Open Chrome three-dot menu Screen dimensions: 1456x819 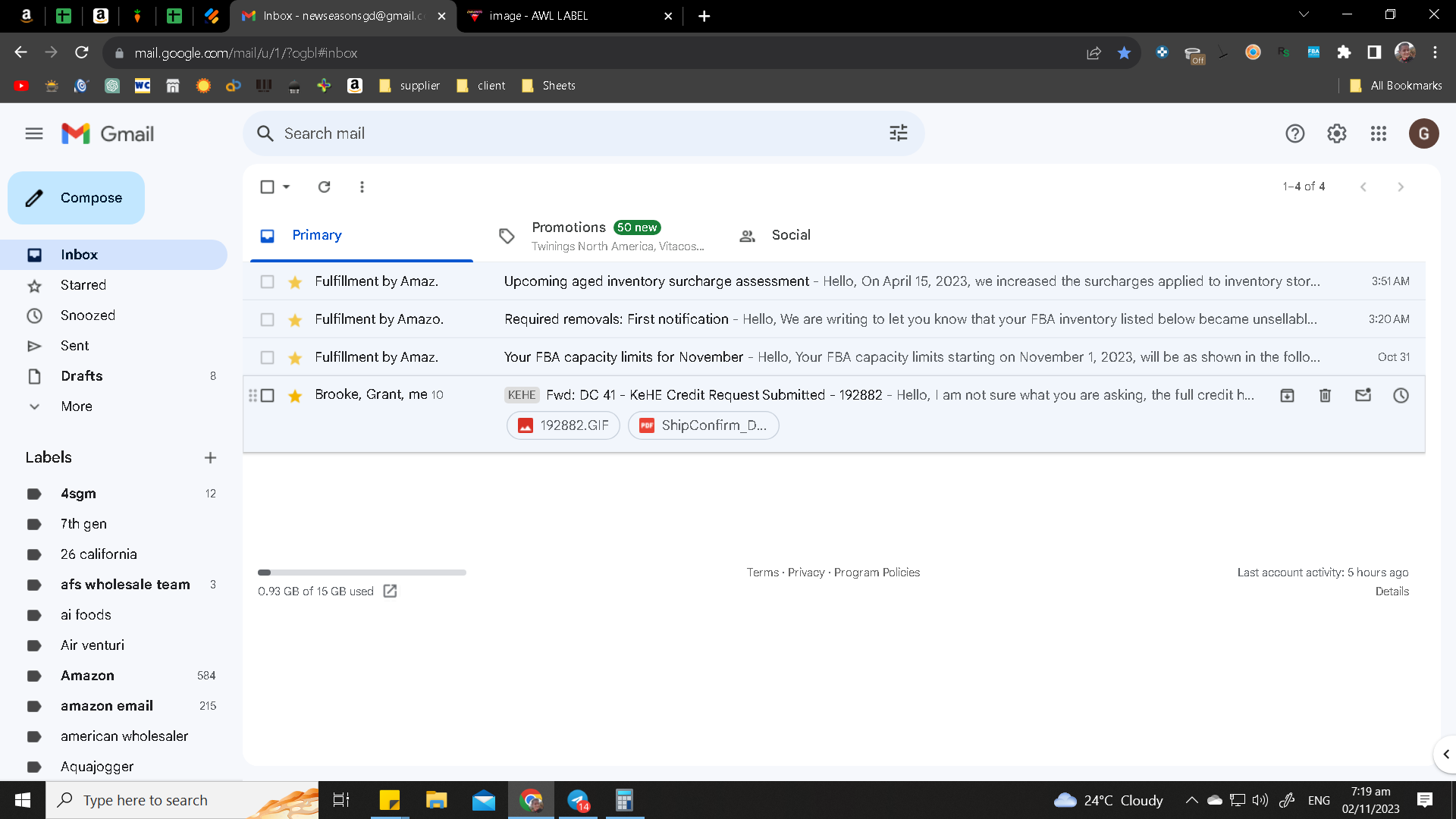[1435, 52]
